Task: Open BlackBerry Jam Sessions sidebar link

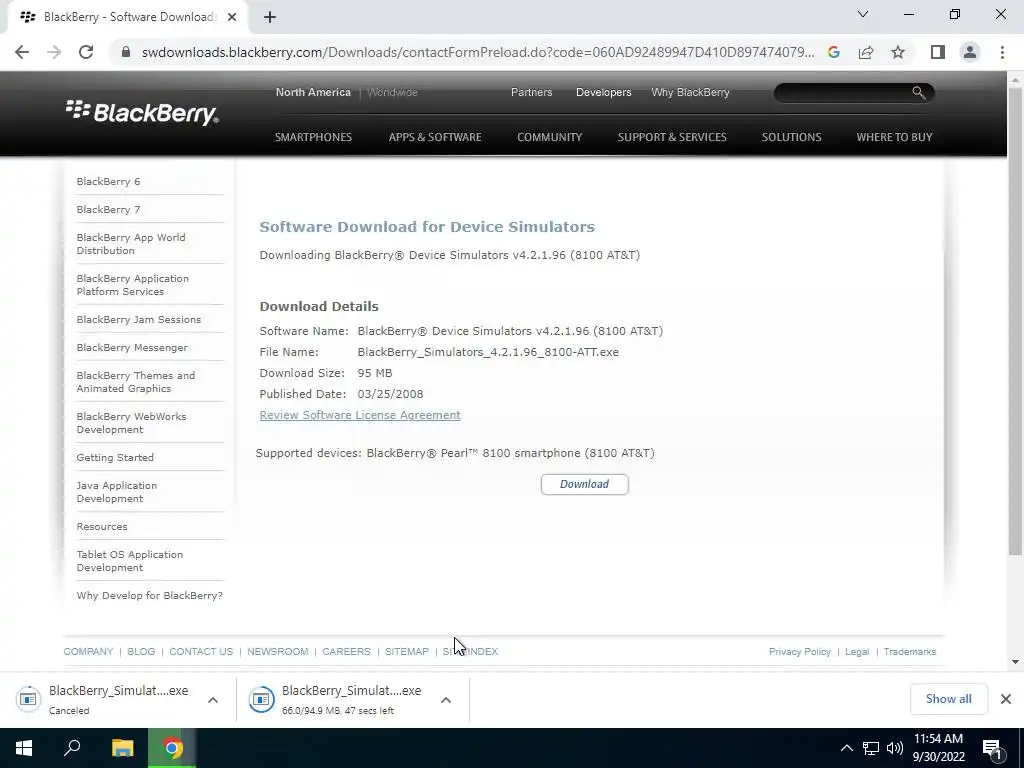Action: point(138,319)
